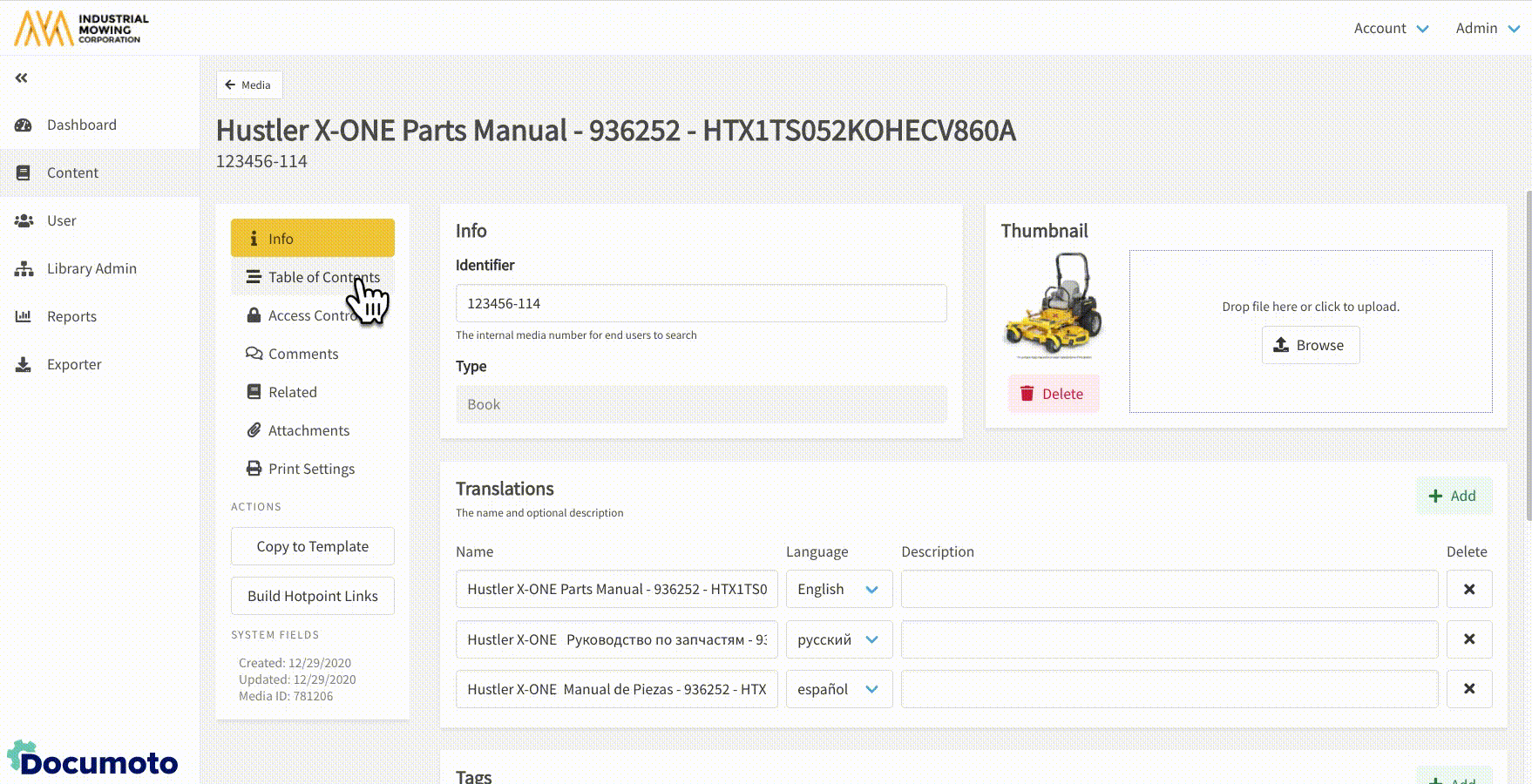
Task: Click the Dashboard gauge icon
Action: tap(24, 125)
